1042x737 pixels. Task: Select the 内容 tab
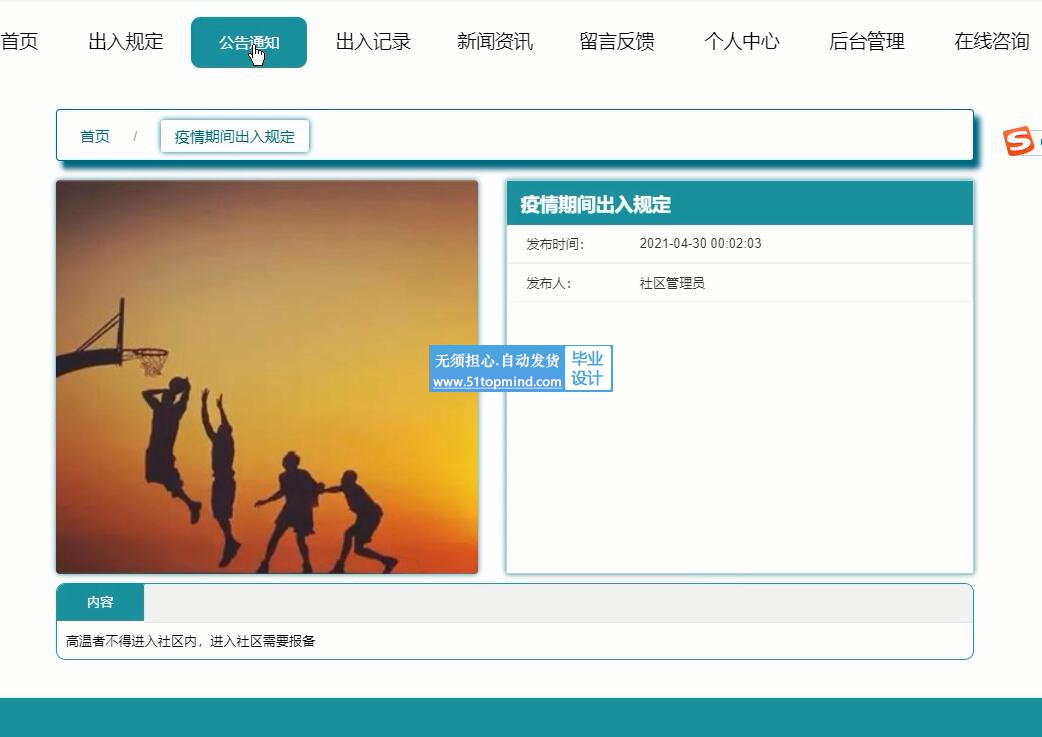click(100, 602)
